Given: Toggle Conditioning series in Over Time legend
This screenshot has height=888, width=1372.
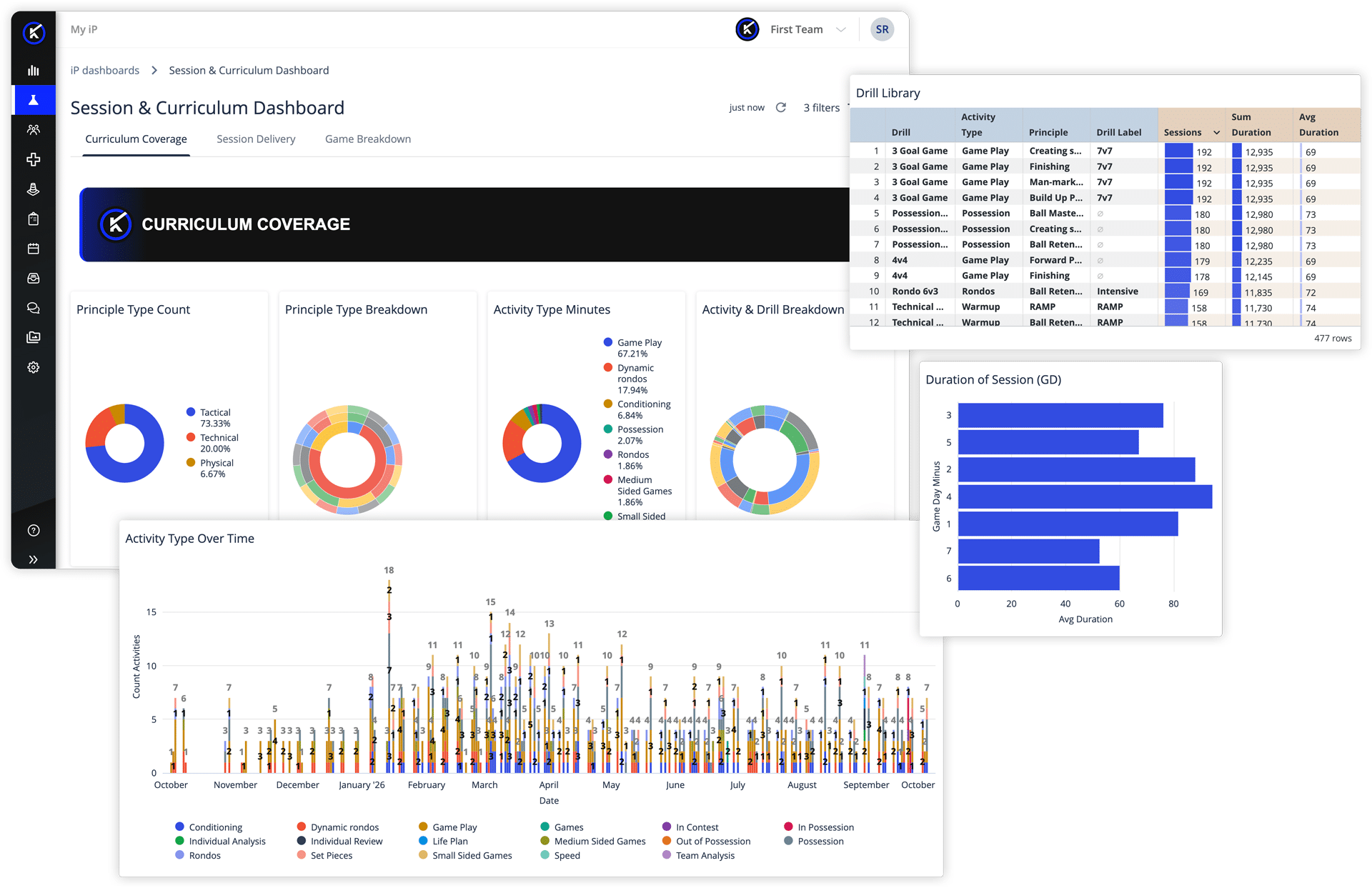Looking at the screenshot, I should pos(209,827).
